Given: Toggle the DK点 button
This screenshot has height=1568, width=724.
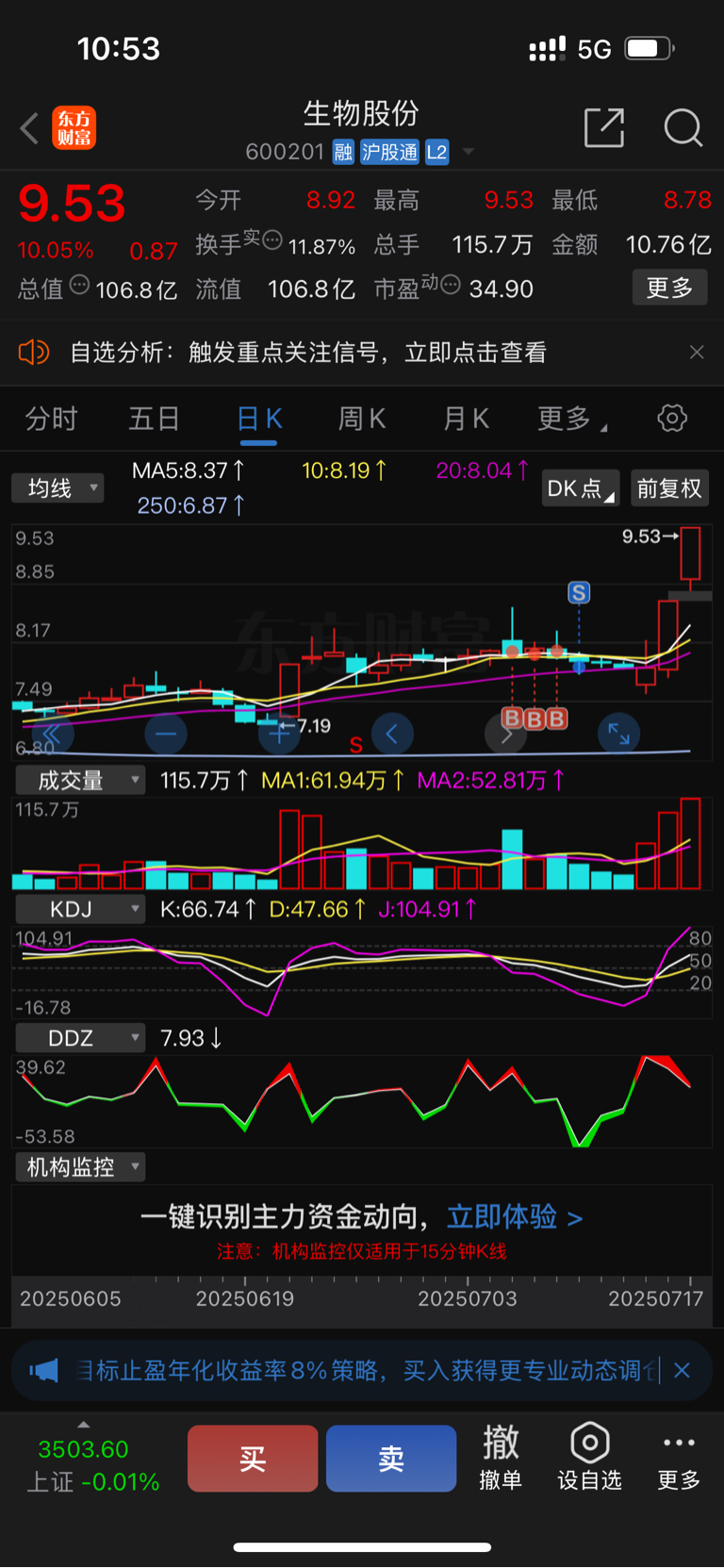Looking at the screenshot, I should (x=580, y=488).
